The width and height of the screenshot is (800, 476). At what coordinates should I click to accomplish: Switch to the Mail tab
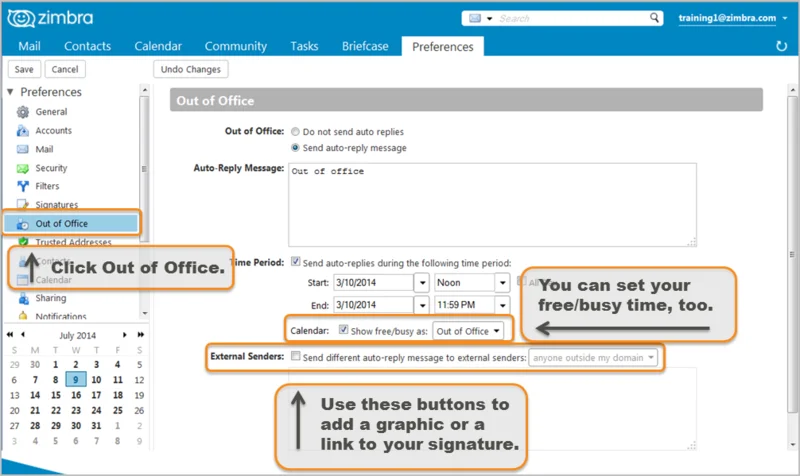30,46
